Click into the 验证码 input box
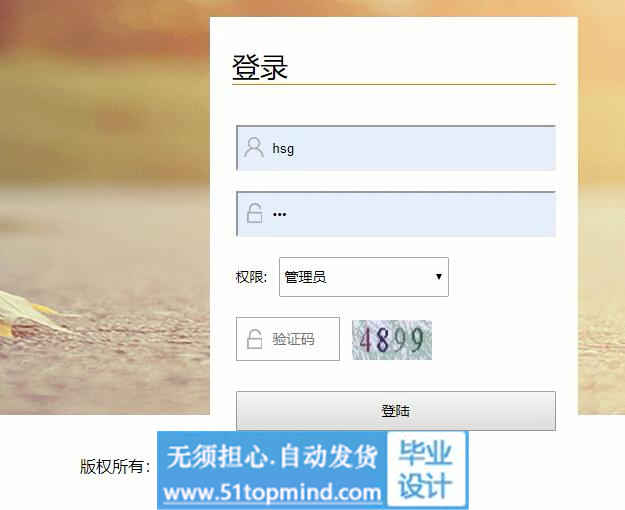This screenshot has width=625, height=510. [288, 339]
